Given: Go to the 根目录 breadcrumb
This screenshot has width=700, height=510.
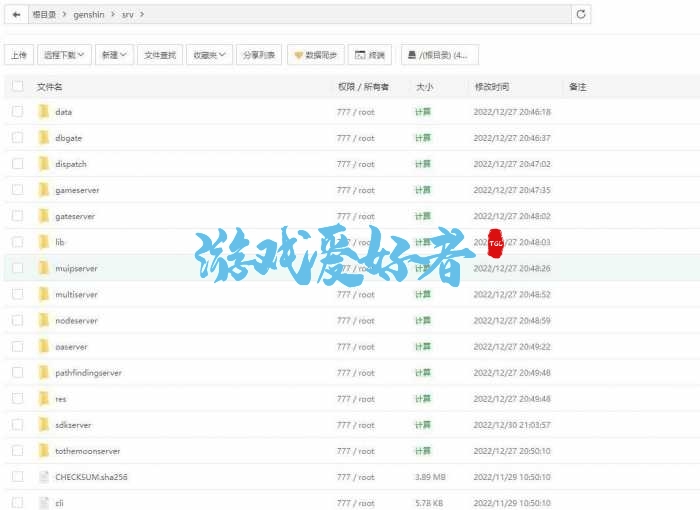Looking at the screenshot, I should [44, 15].
